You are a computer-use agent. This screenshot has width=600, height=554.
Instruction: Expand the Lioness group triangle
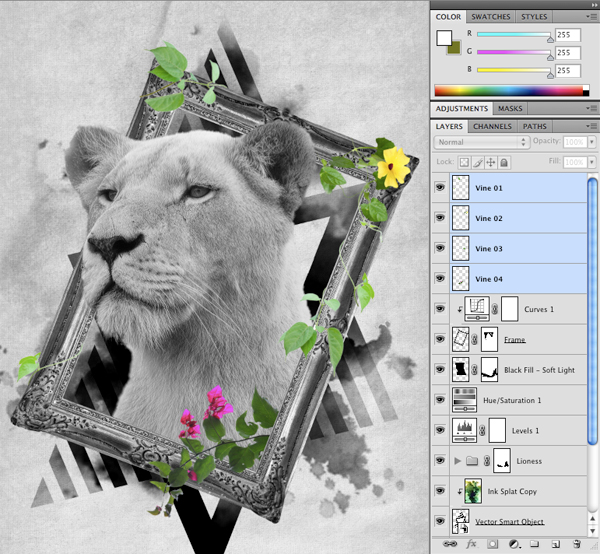click(x=457, y=461)
